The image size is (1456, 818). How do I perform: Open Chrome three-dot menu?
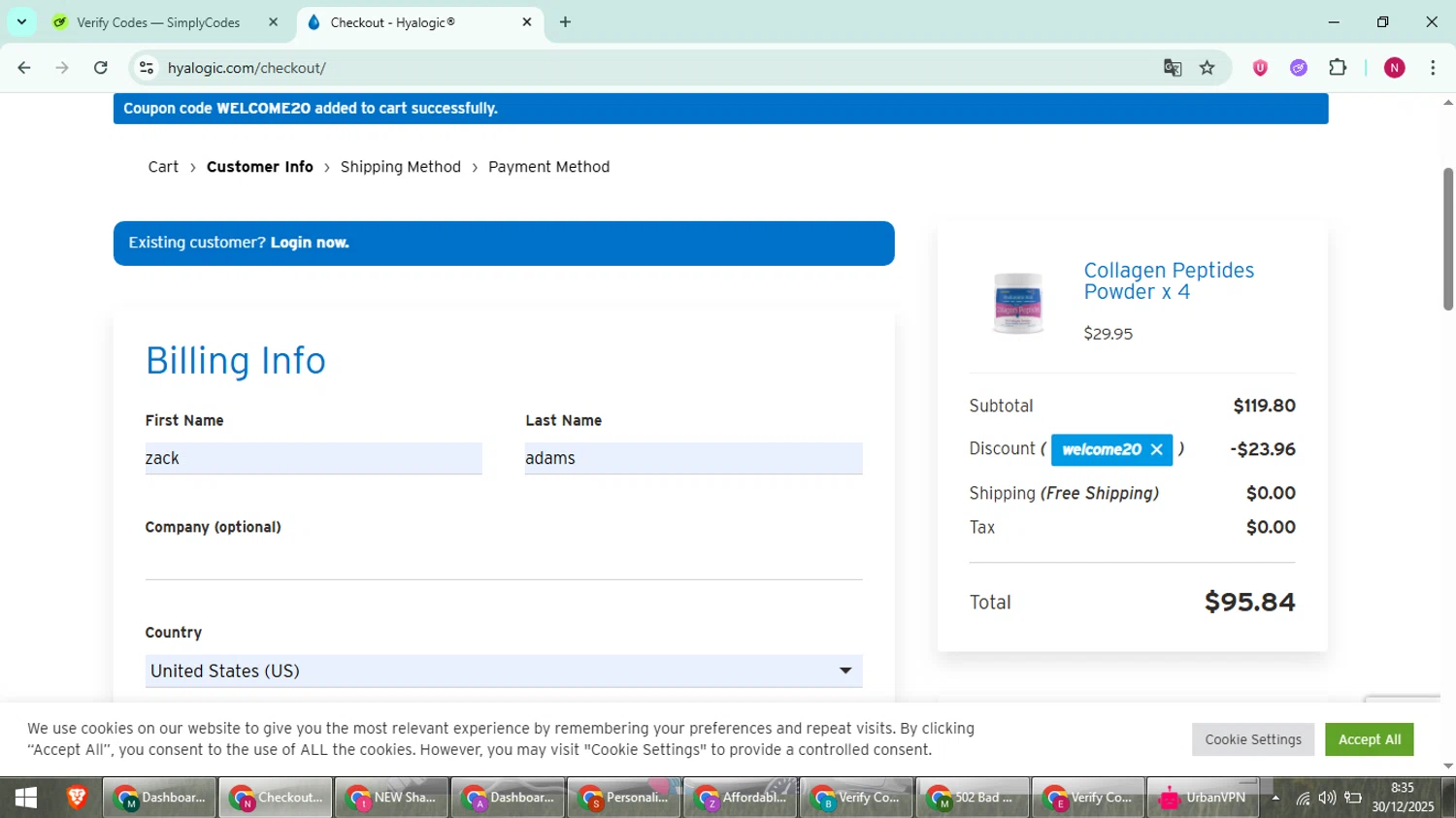tap(1433, 68)
